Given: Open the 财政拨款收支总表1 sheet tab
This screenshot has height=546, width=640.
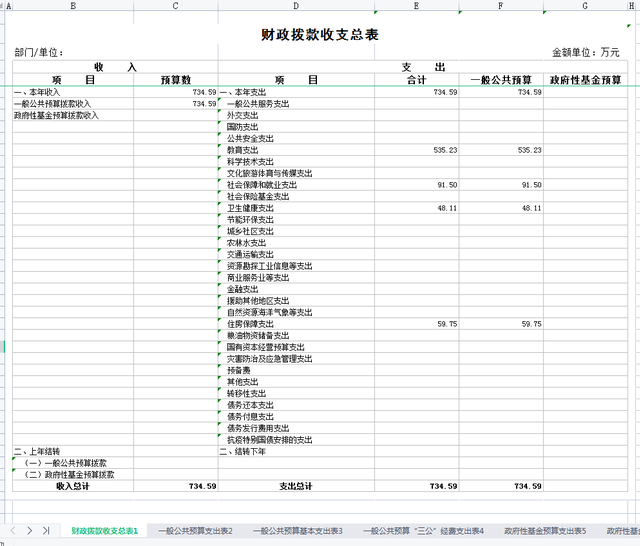Looking at the screenshot, I should [104, 530].
